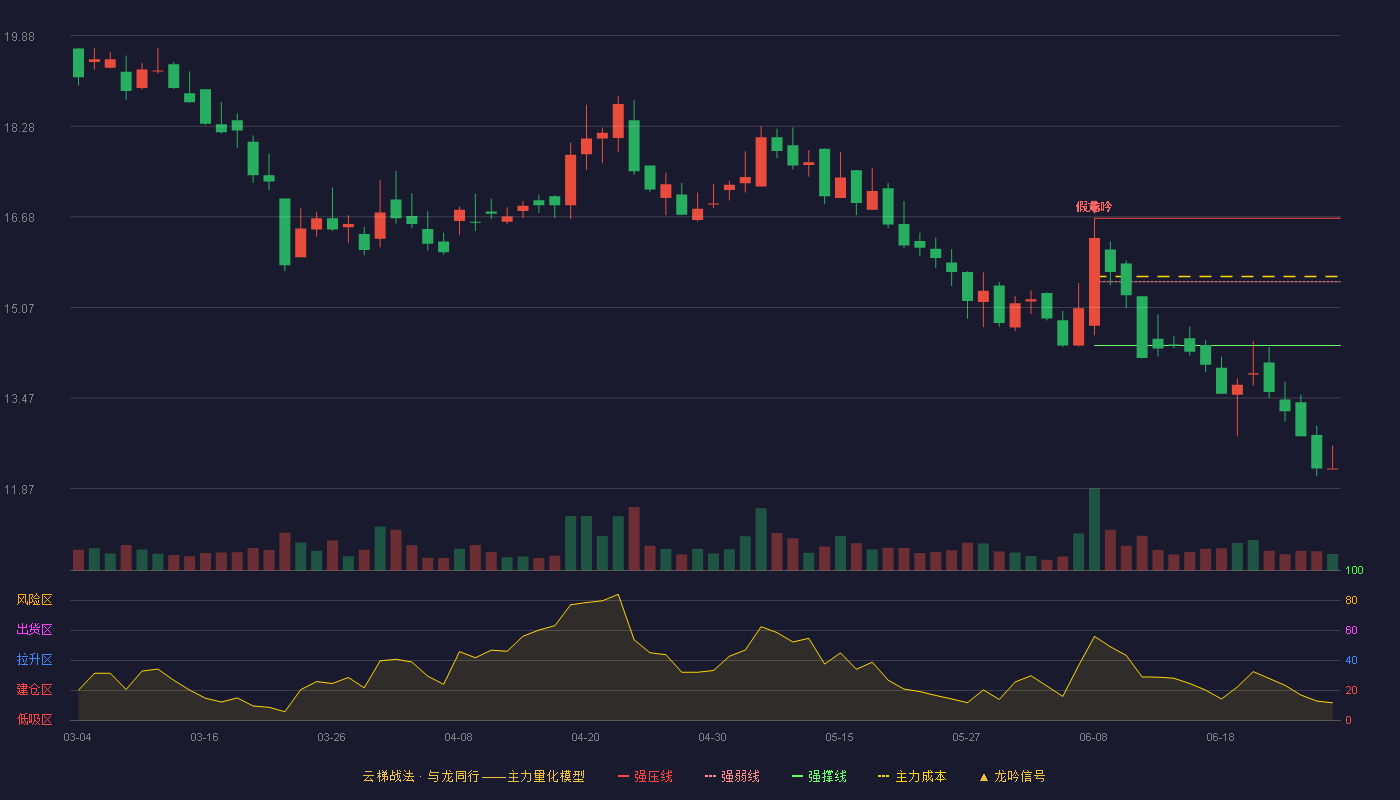Image resolution: width=1400 pixels, height=800 pixels.
Task: Click the 19.88 price axis label
Action: [x=19, y=37]
